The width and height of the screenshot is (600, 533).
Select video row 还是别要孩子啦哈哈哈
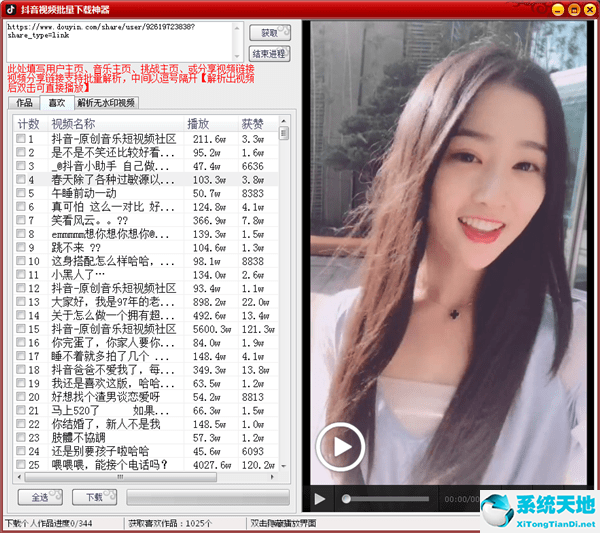pos(146,451)
